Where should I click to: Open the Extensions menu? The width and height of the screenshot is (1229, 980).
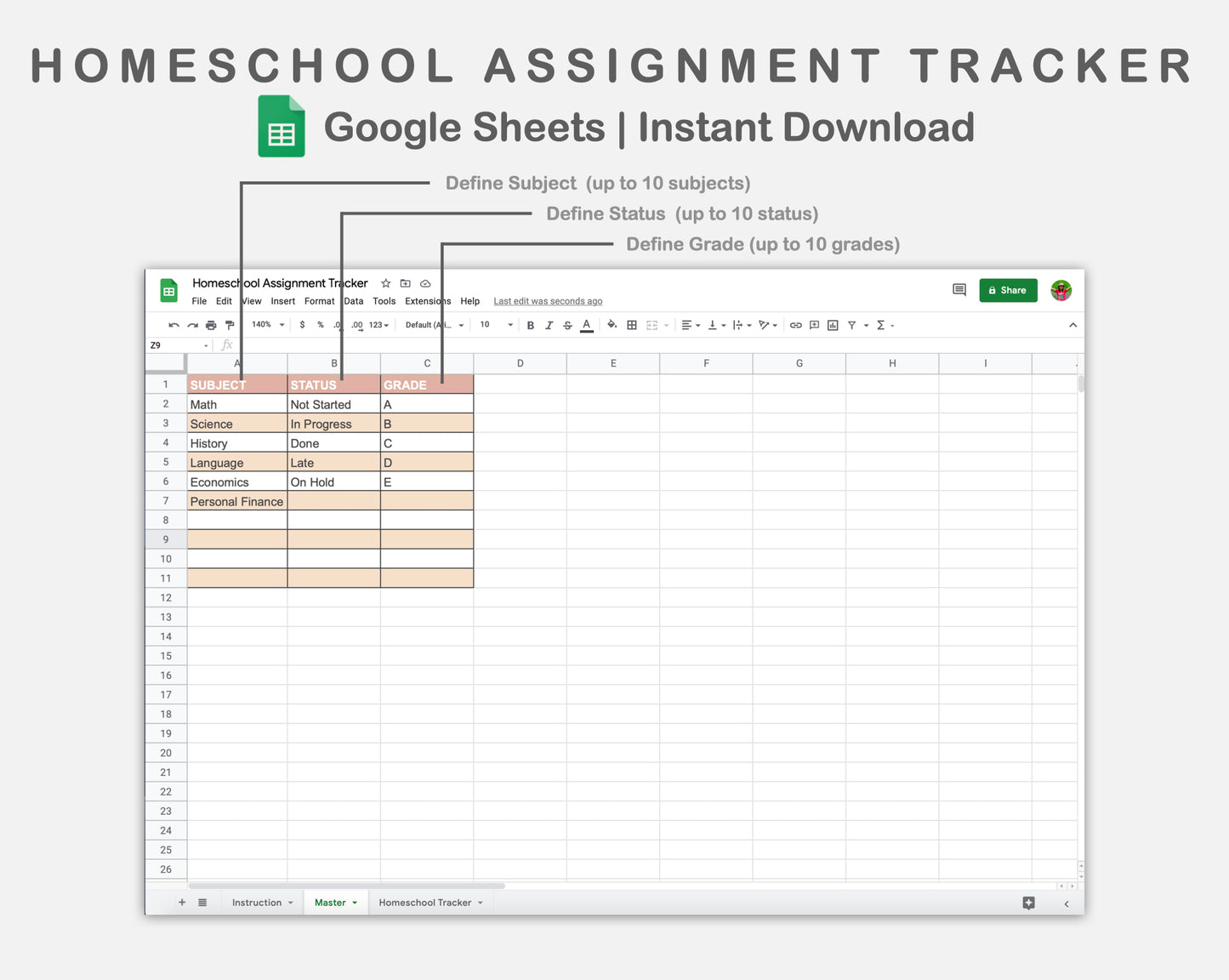point(428,301)
